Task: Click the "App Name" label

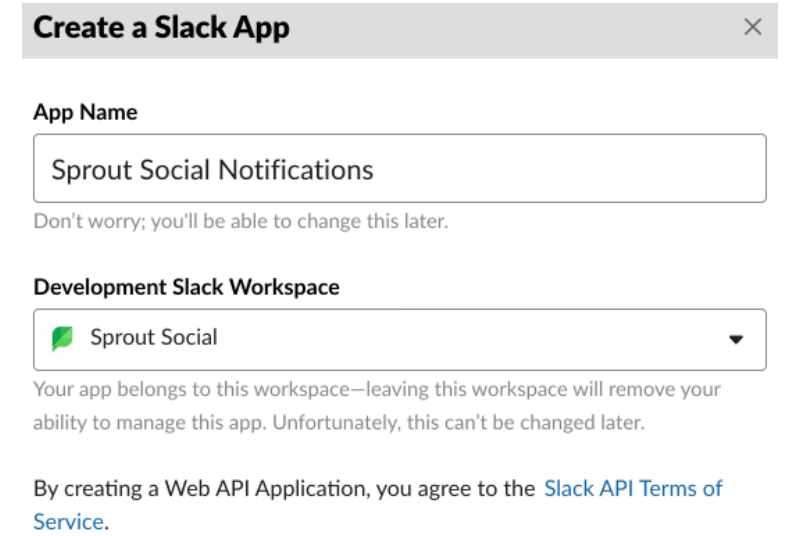Action: pos(86,112)
